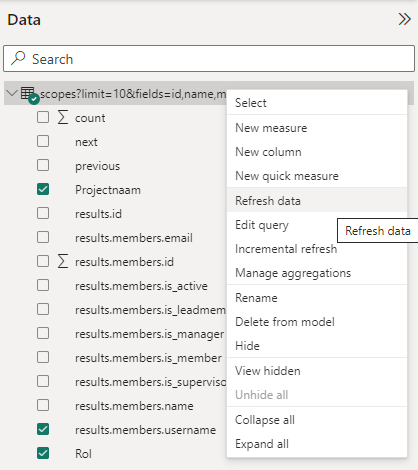This screenshot has width=418, height=470.
Task: Collapse the scopes table chevron
Action: (x=12, y=93)
